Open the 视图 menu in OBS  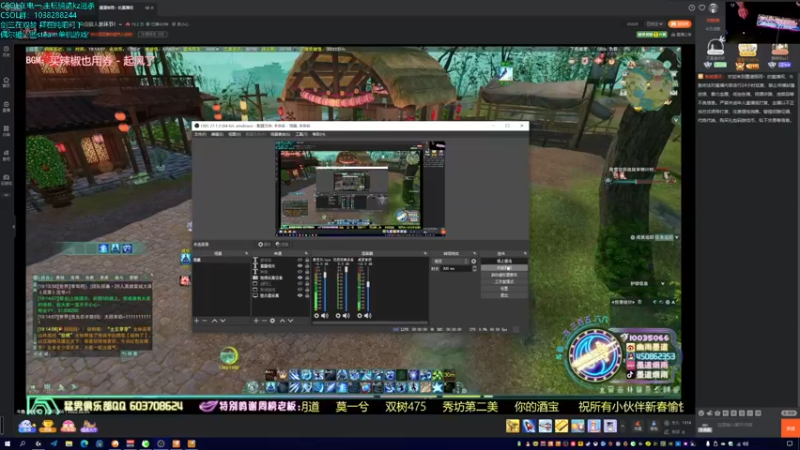(x=234, y=134)
